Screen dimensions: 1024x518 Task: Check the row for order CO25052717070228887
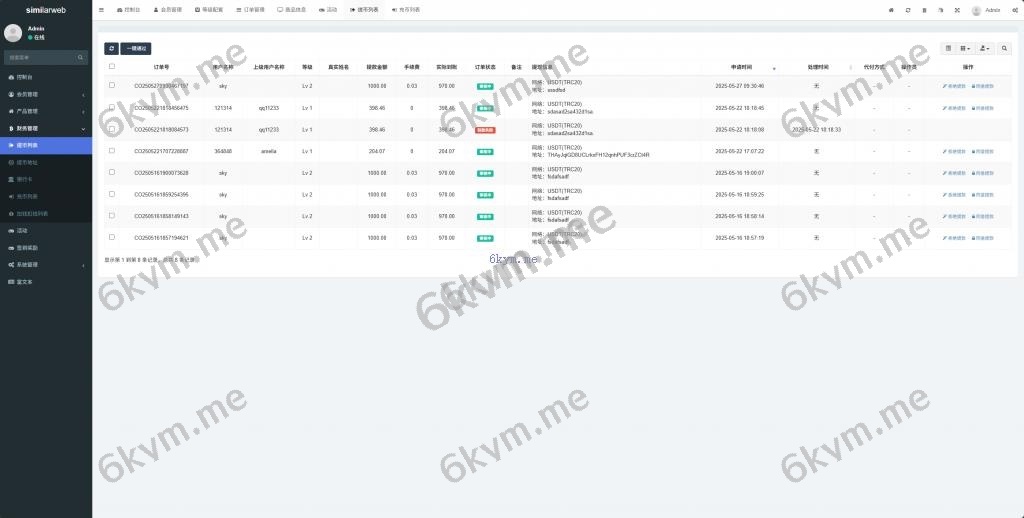pyautogui.click(x=112, y=151)
